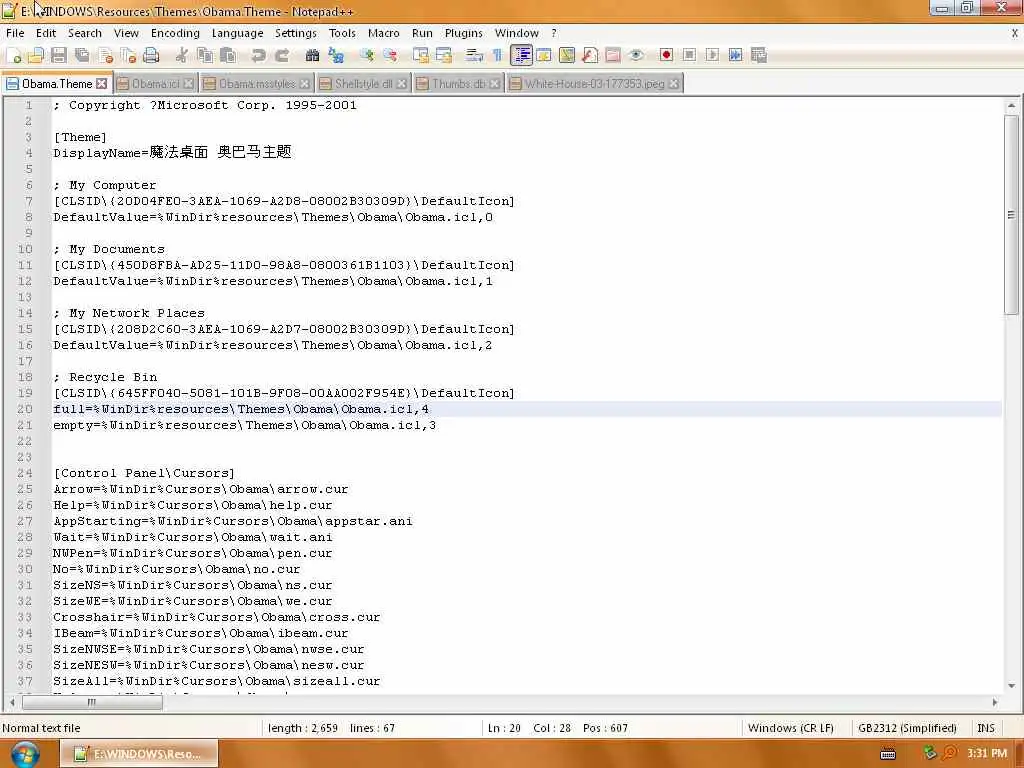Click the Stop Recording macro icon
Screen dimensions: 1024x768
click(689, 56)
